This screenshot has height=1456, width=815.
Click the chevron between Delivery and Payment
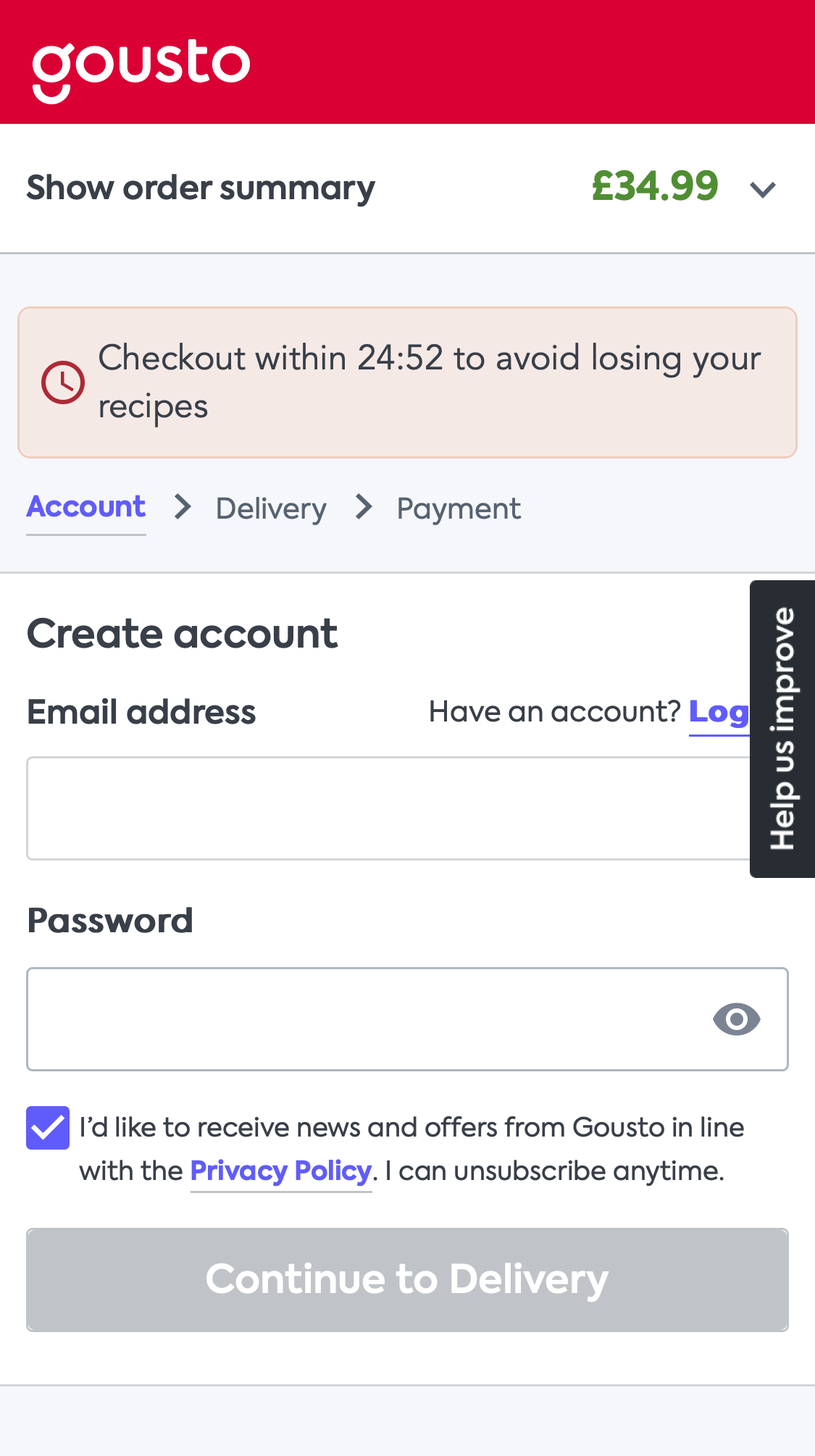coord(365,506)
